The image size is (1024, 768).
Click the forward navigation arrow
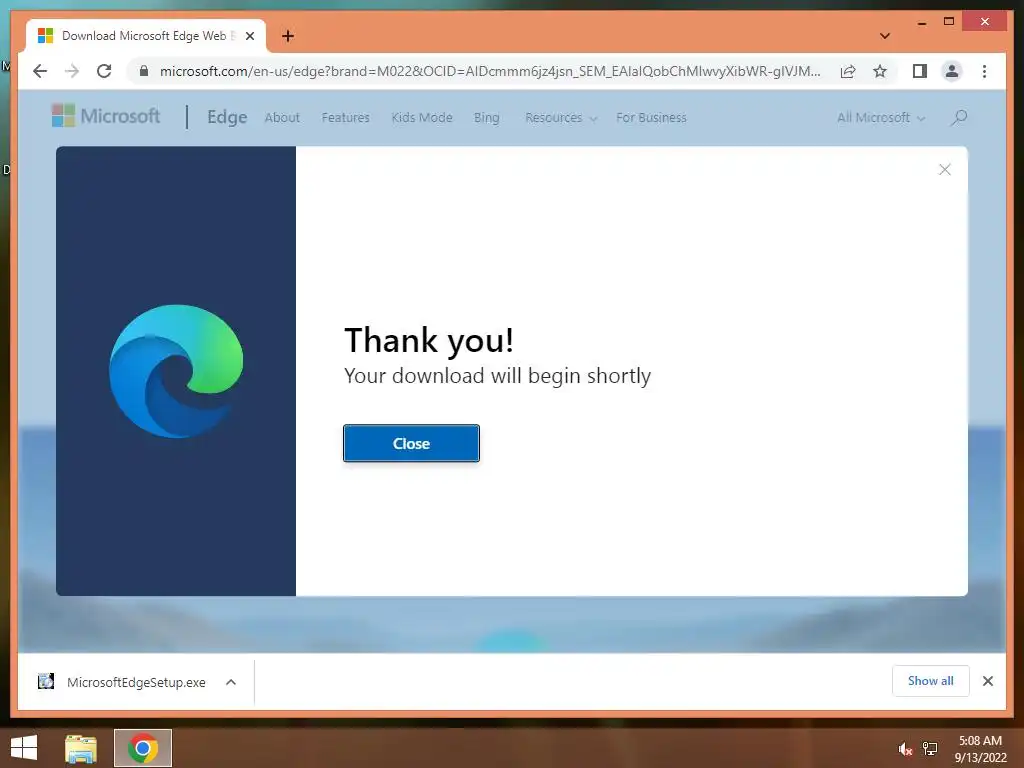pyautogui.click(x=72, y=71)
